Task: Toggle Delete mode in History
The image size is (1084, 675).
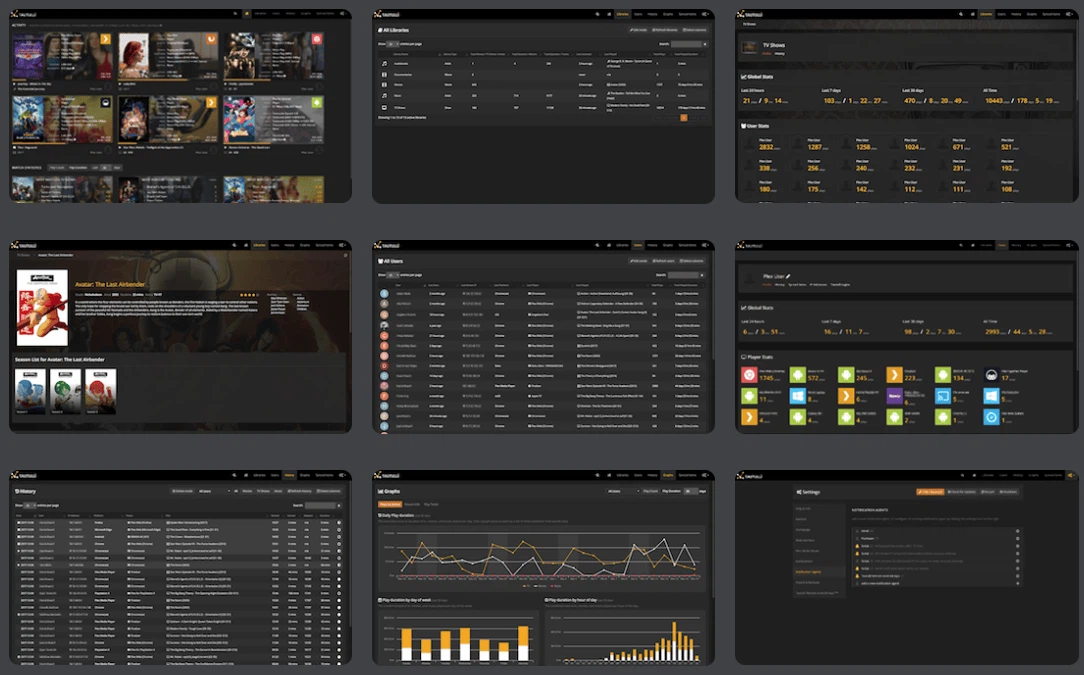Action: pos(183,491)
